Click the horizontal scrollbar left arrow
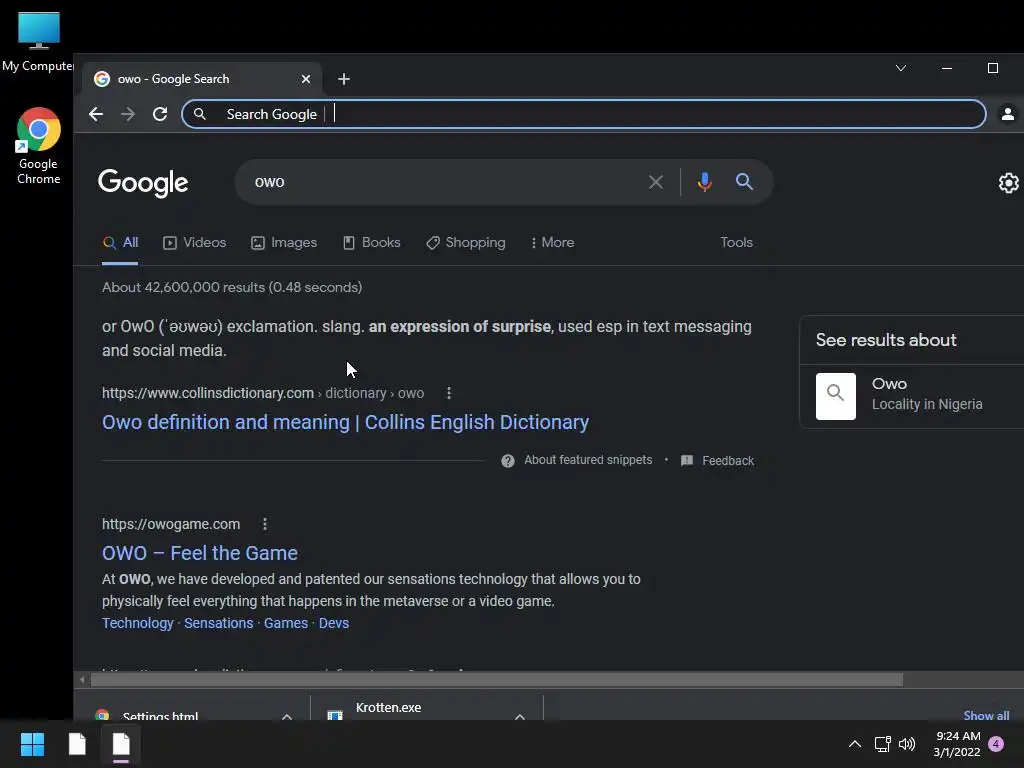1024x768 pixels. point(82,680)
